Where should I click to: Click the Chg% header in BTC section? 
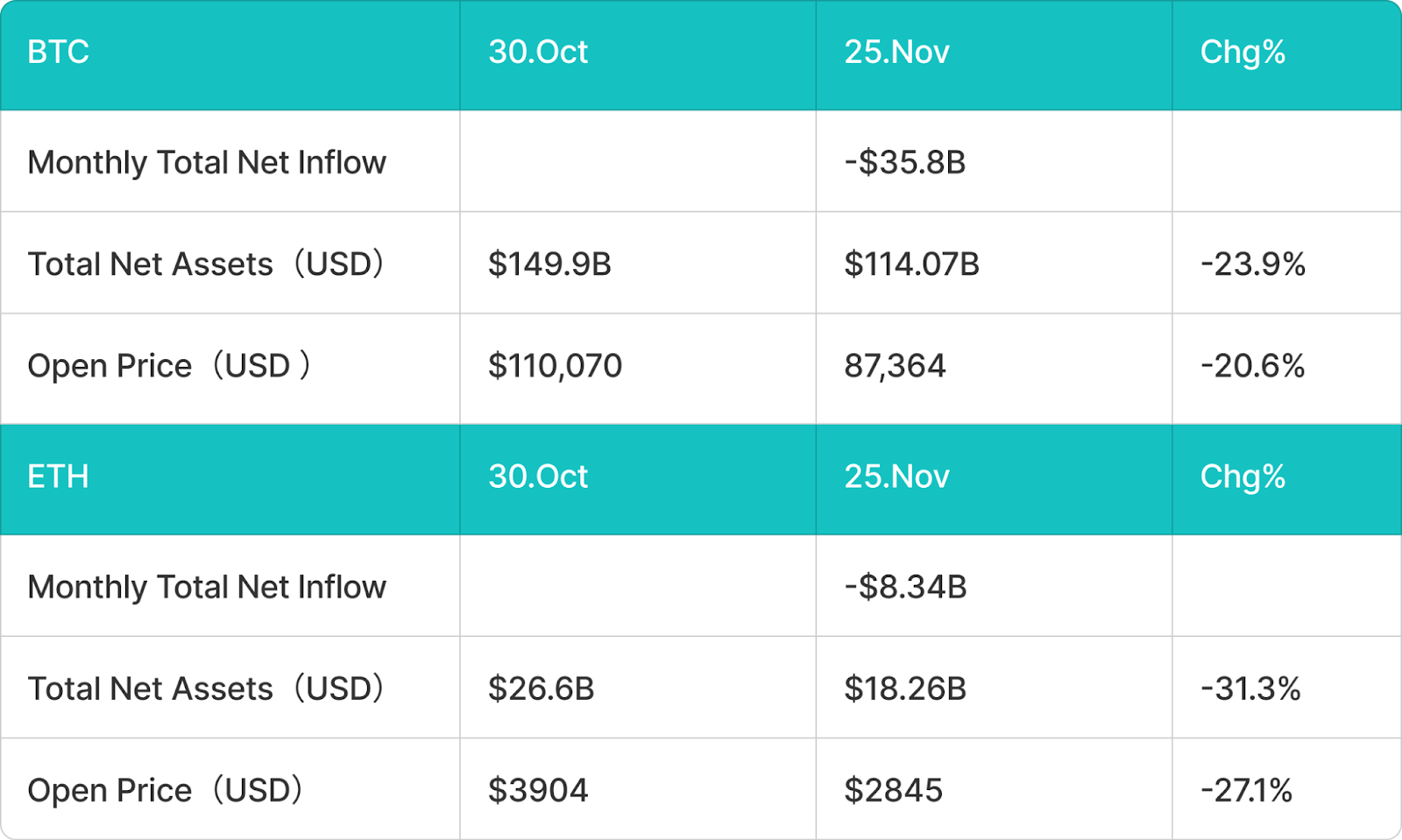coord(1243,53)
